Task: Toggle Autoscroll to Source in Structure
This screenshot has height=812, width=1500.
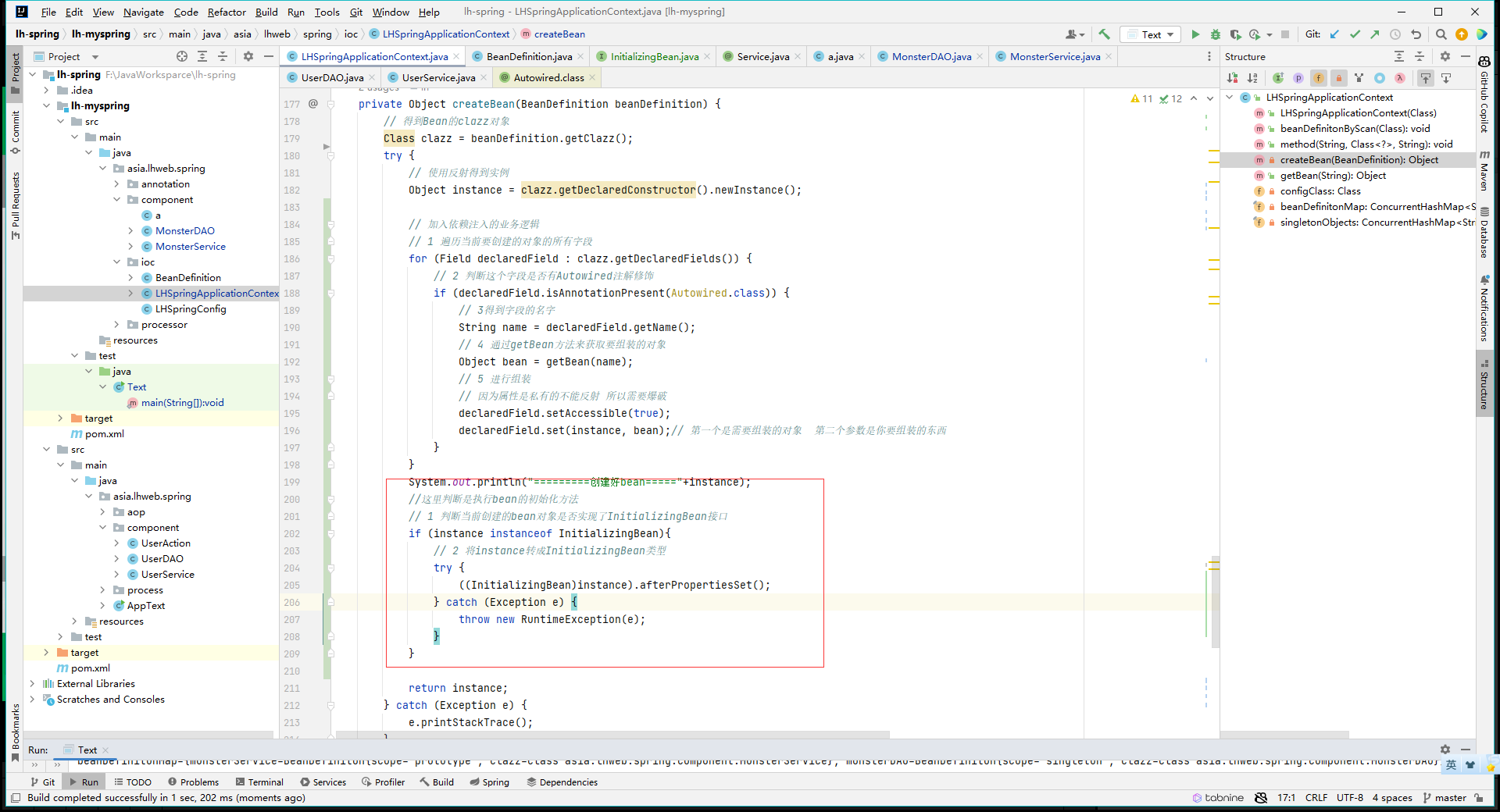Action: [x=1426, y=78]
